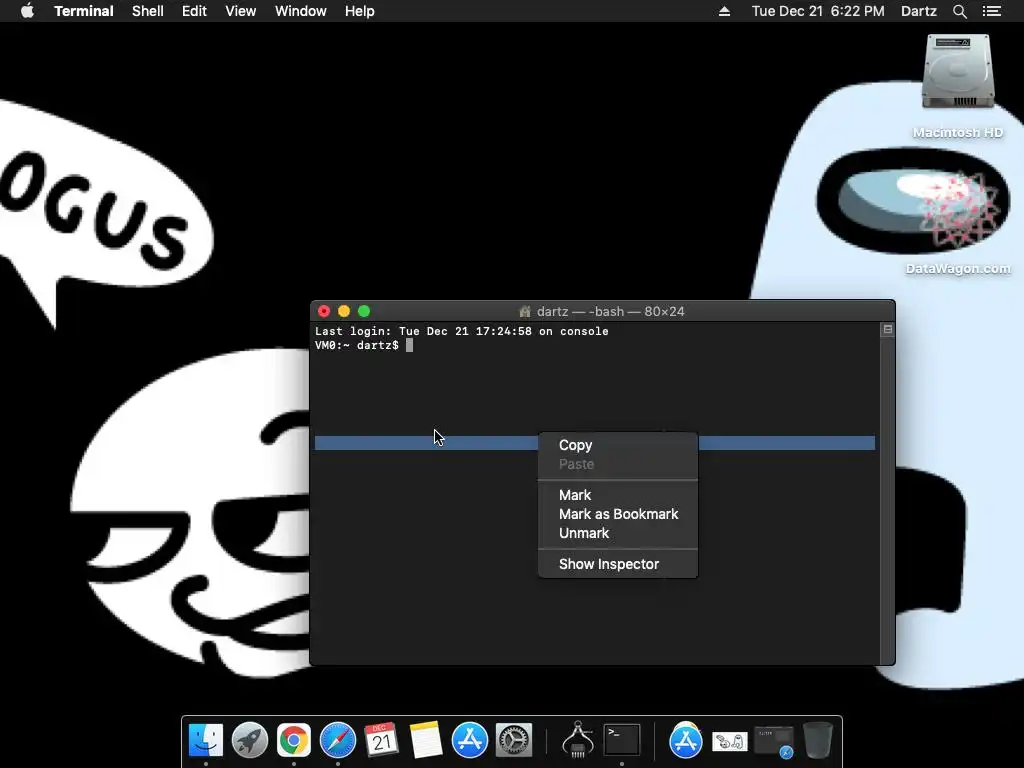The width and height of the screenshot is (1024, 768).
Task: Close the Terminal window with red button
Action: click(324, 312)
